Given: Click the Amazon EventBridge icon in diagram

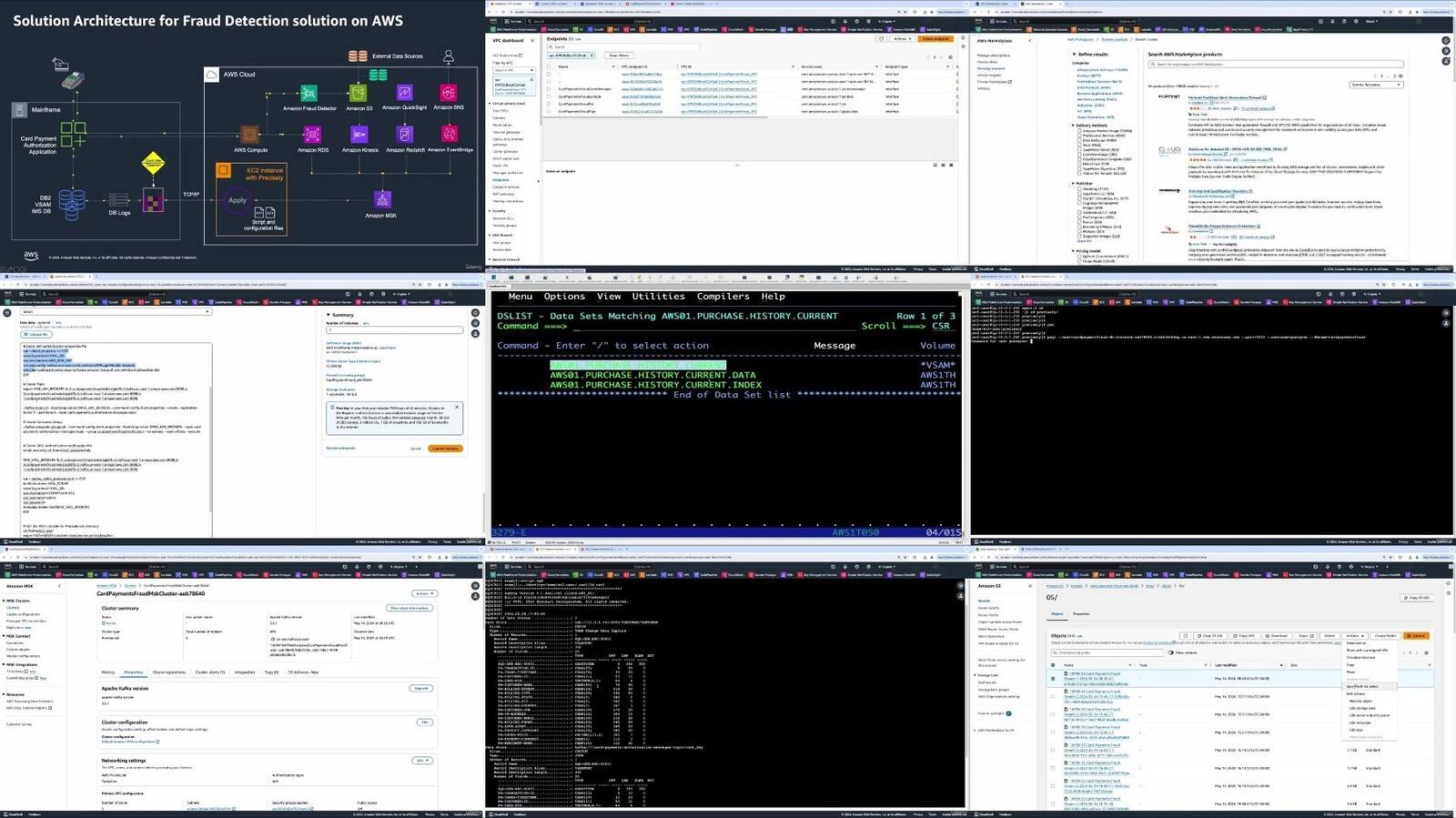Looking at the screenshot, I should pos(450,135).
